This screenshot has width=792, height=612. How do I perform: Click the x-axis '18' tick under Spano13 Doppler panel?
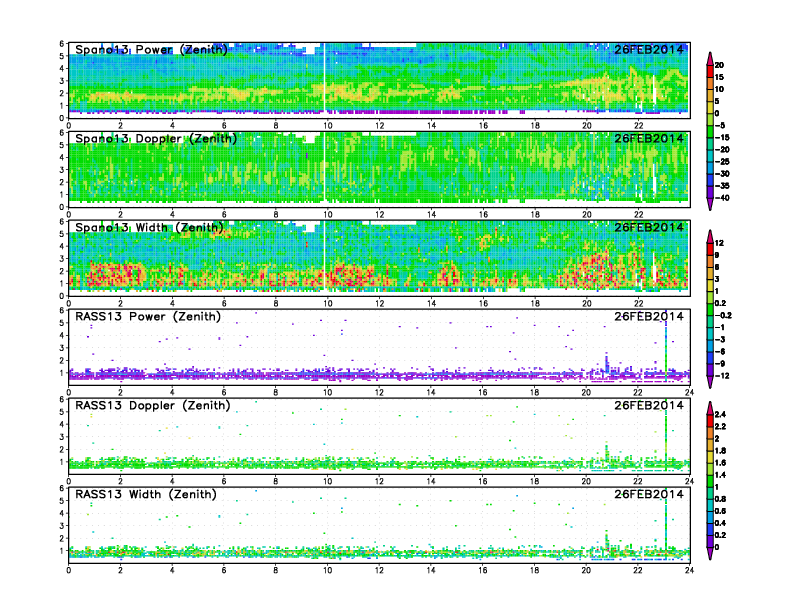[x=534, y=215]
